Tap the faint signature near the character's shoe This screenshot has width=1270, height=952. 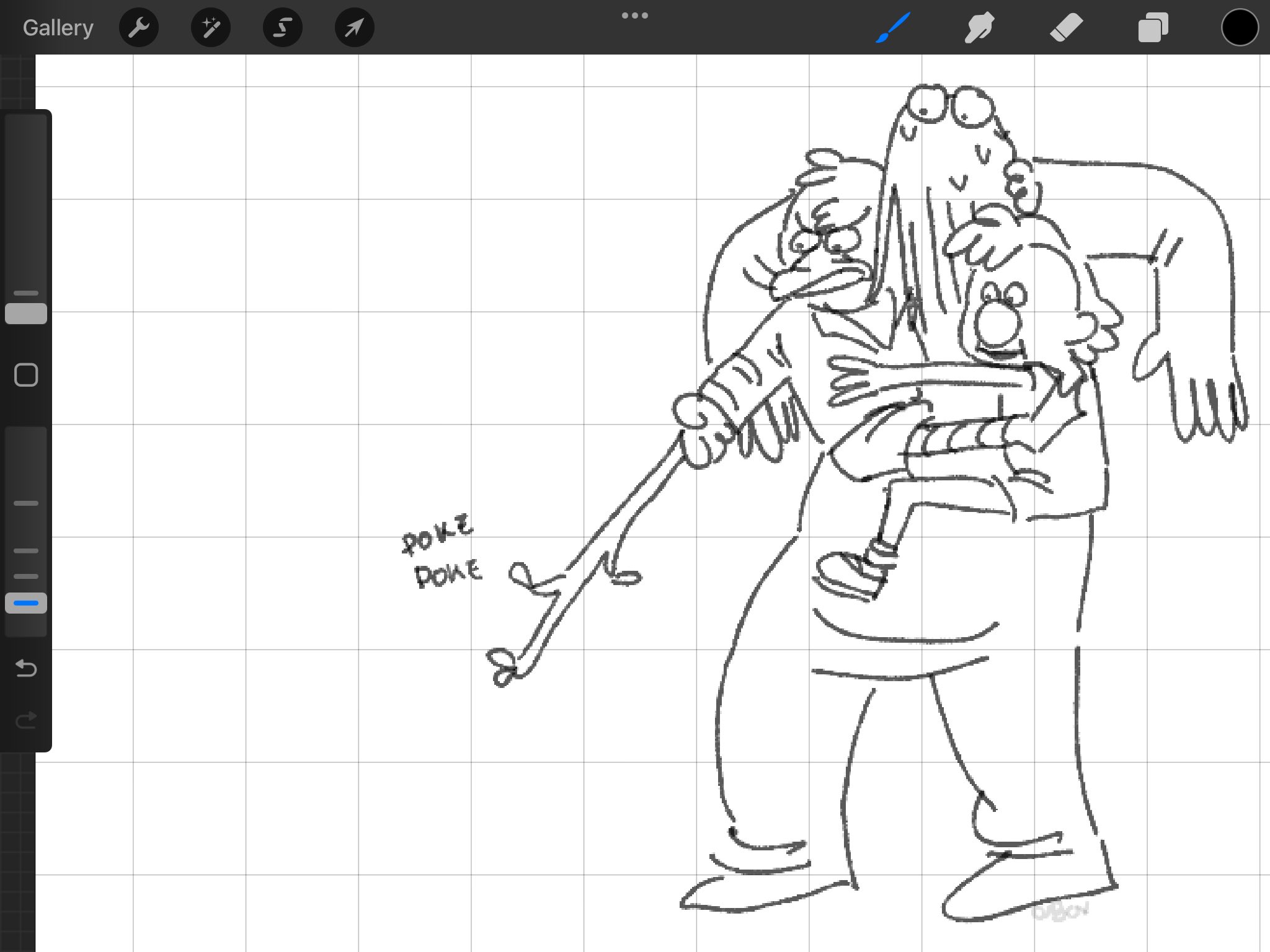(x=1060, y=911)
